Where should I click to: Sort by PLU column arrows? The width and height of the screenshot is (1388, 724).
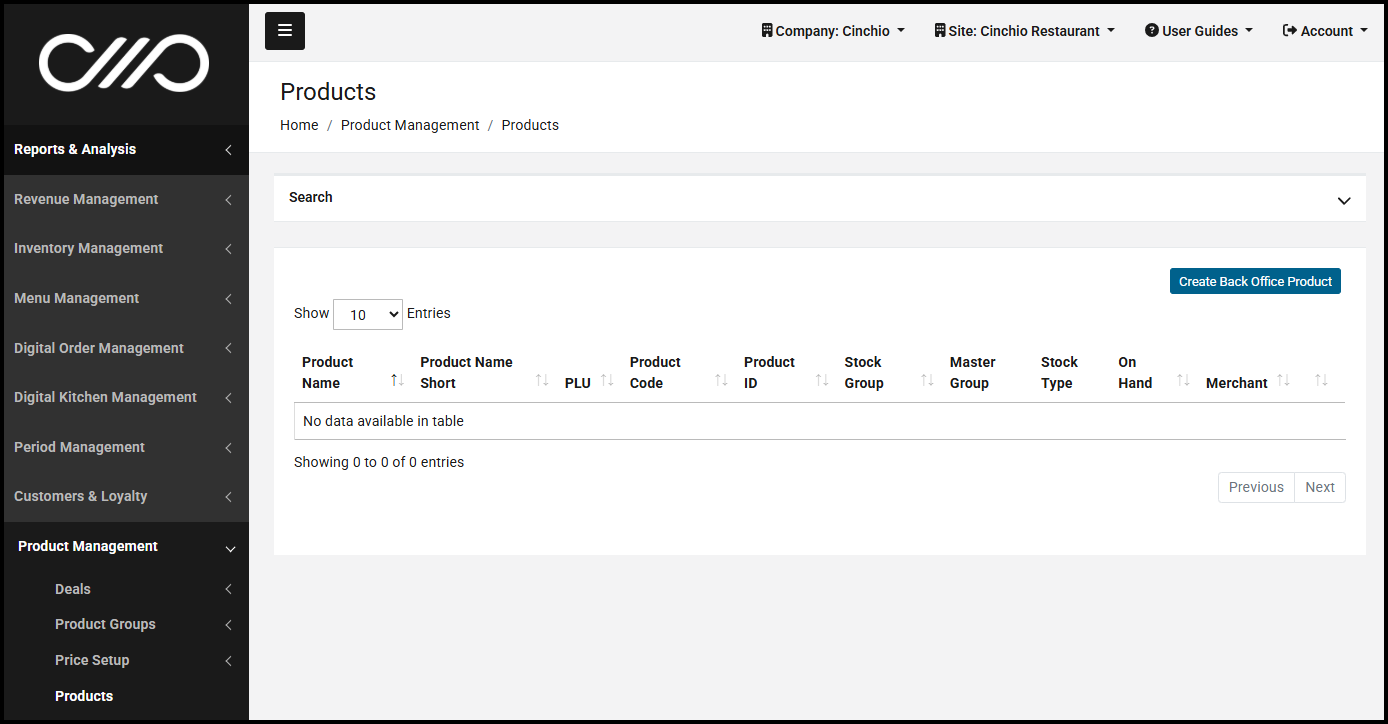(x=607, y=381)
